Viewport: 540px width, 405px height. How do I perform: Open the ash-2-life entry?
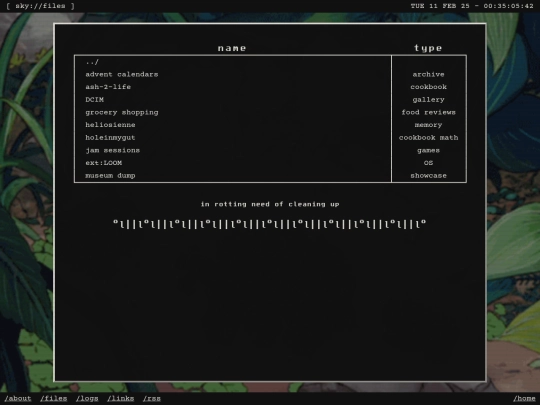coord(108,87)
